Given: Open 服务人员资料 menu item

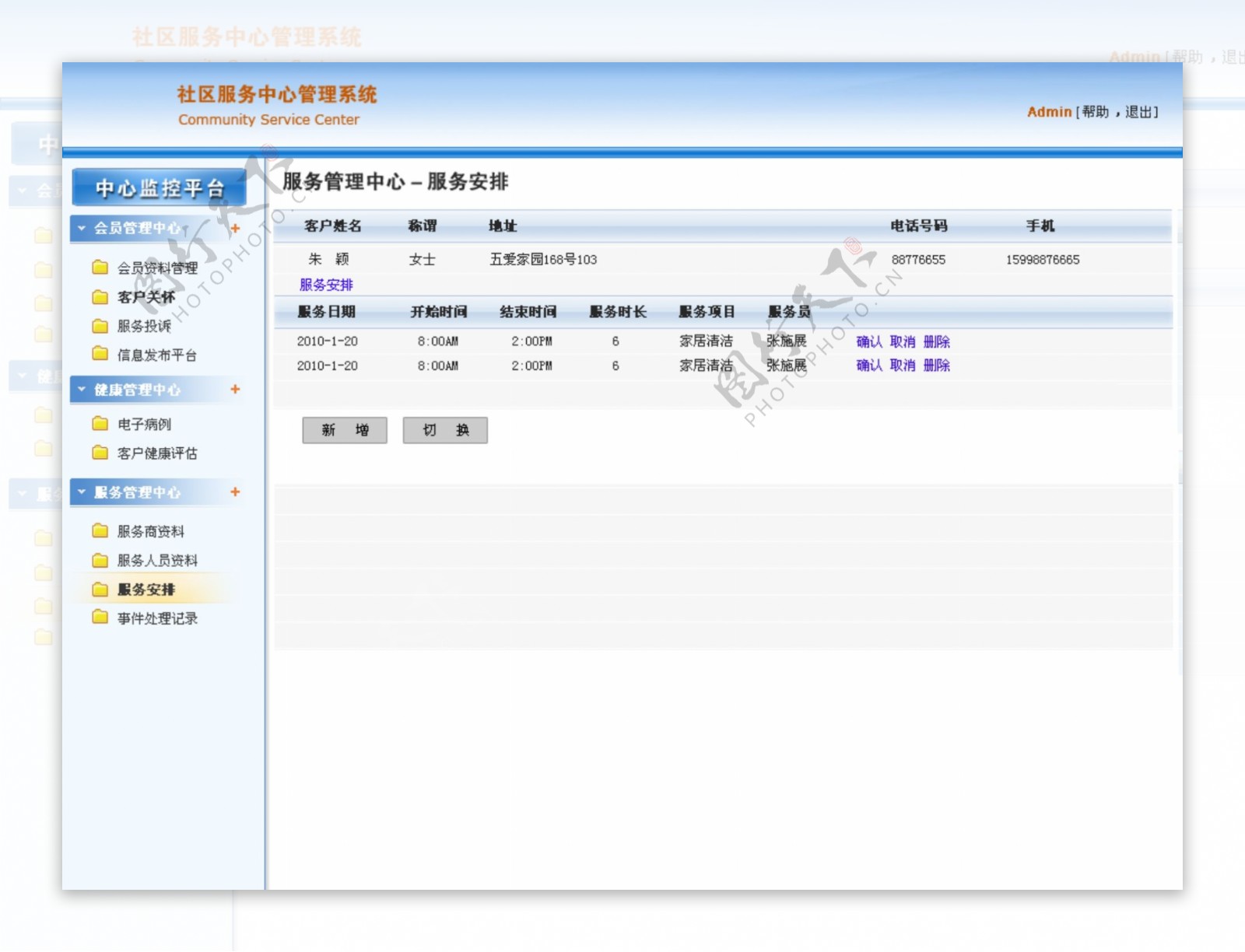Looking at the screenshot, I should coord(157,560).
